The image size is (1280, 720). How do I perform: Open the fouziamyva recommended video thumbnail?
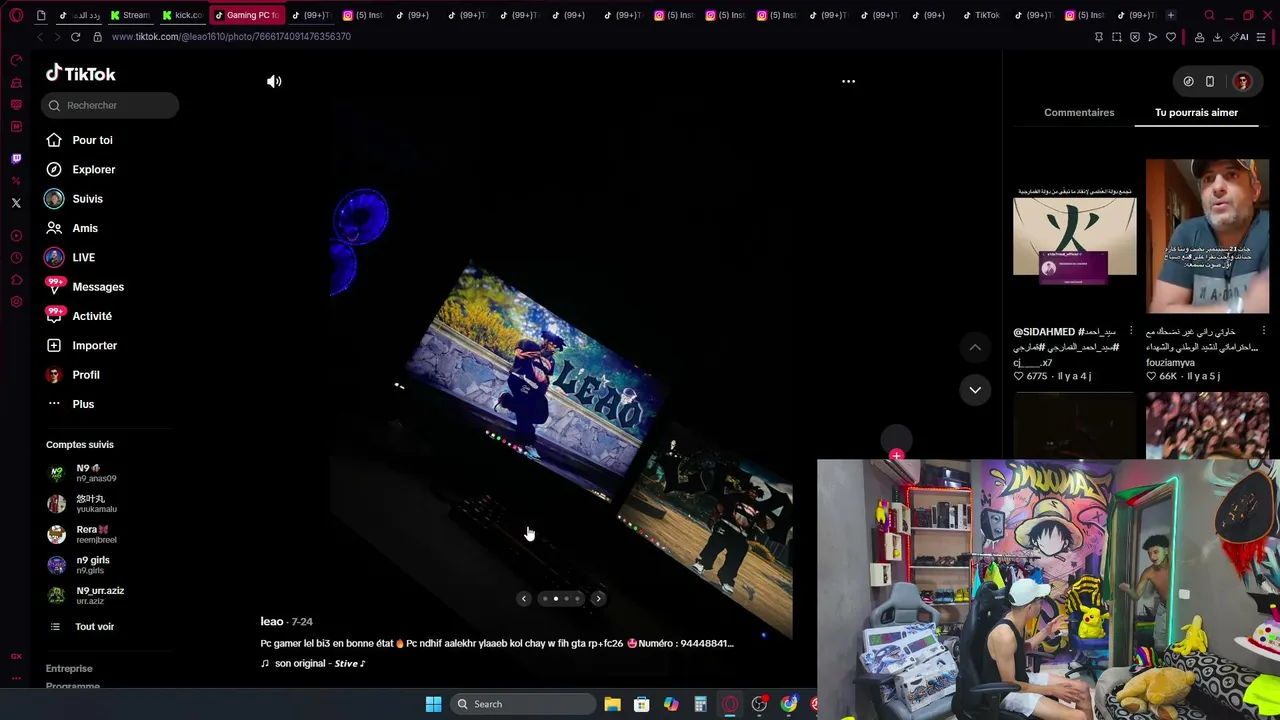[x=1207, y=237]
